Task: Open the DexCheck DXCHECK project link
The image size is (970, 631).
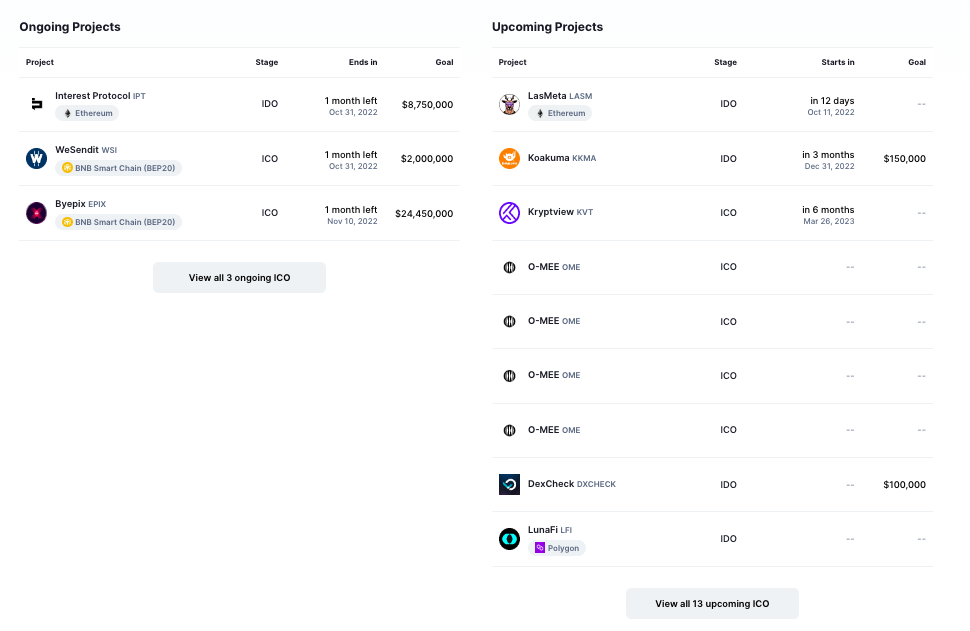Action: click(x=572, y=484)
